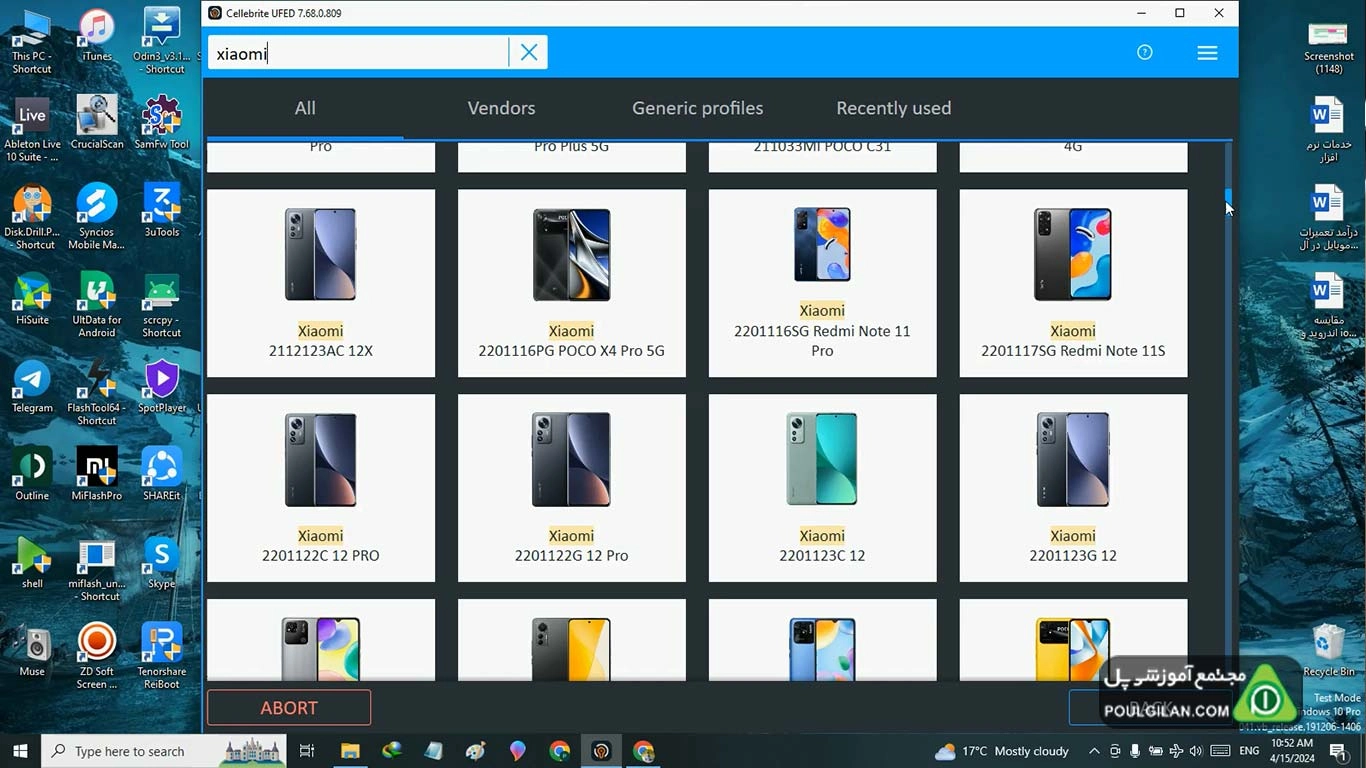1366x768 pixels.
Task: Clear the xiaomi search with the X icon
Action: (529, 53)
